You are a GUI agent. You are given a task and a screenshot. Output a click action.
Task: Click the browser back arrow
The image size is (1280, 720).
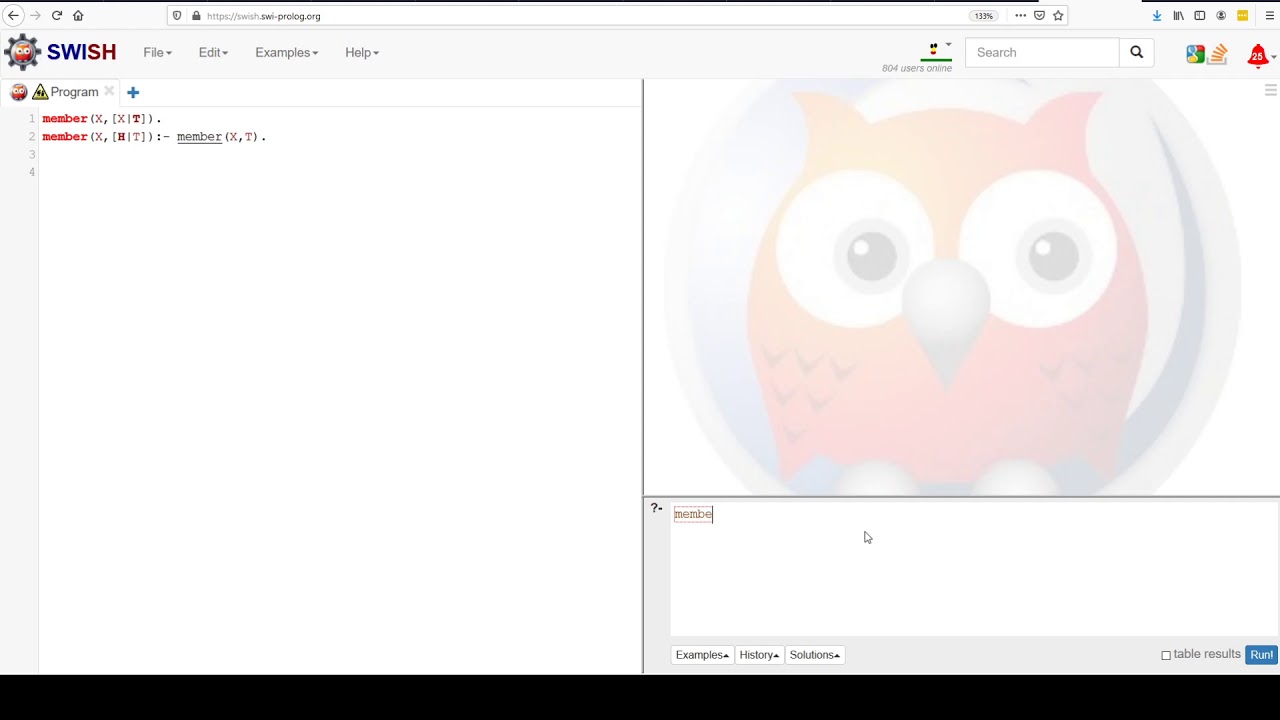pyautogui.click(x=13, y=16)
